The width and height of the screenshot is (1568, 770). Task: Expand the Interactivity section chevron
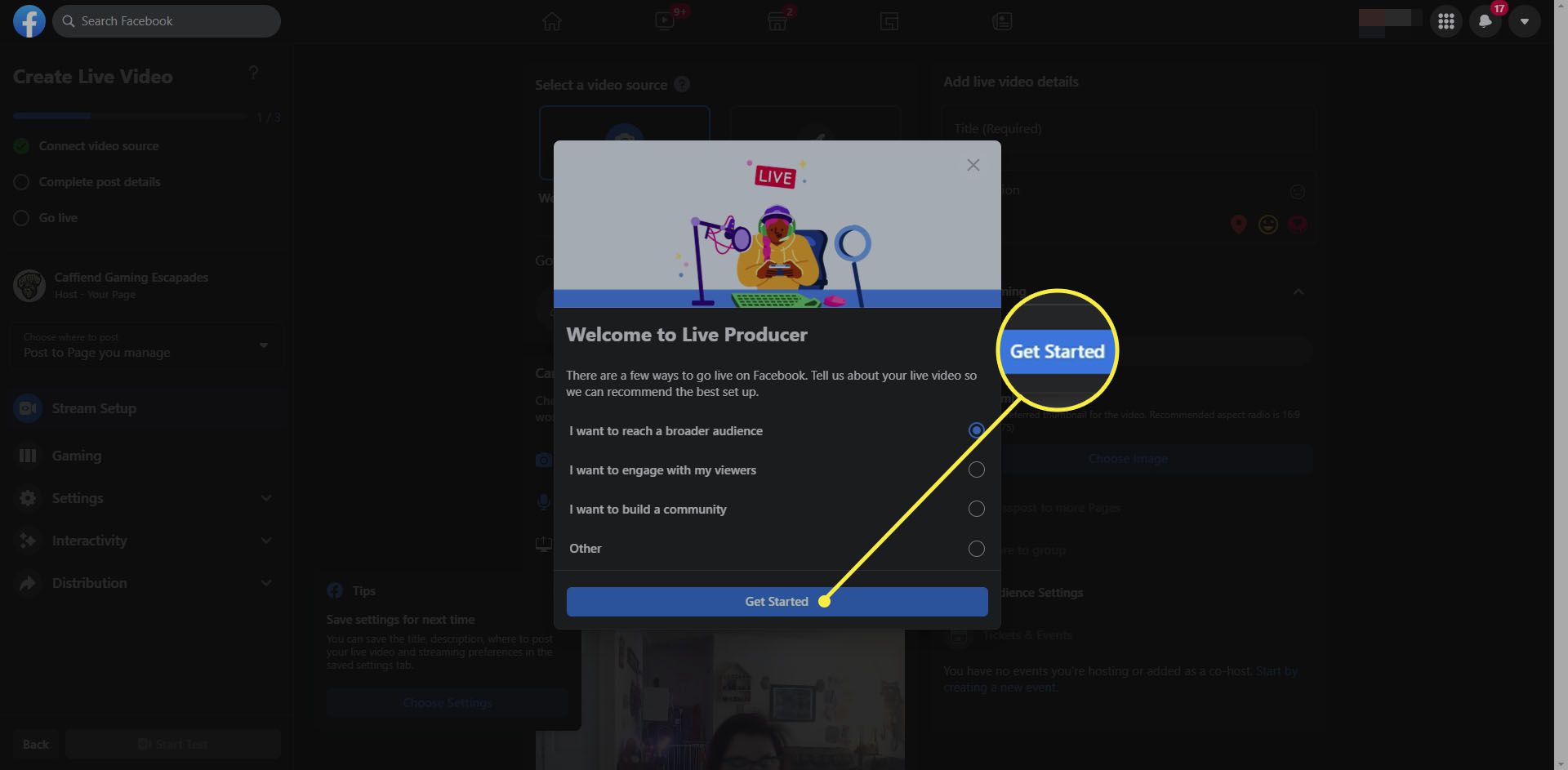pyautogui.click(x=265, y=541)
